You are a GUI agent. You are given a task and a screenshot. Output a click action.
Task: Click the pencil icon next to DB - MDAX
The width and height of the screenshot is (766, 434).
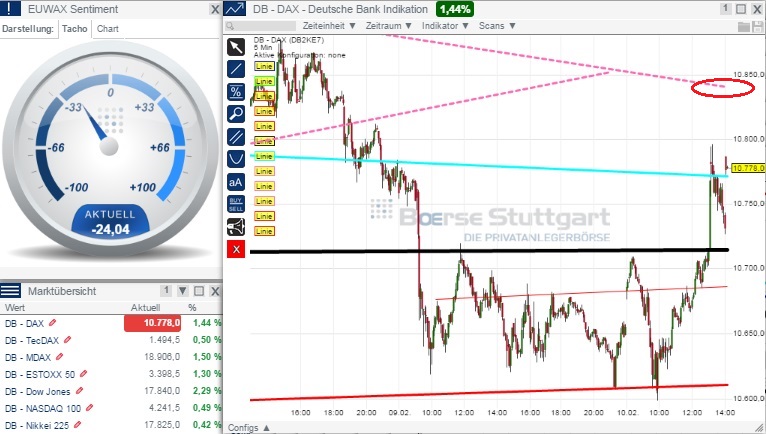click(x=60, y=357)
